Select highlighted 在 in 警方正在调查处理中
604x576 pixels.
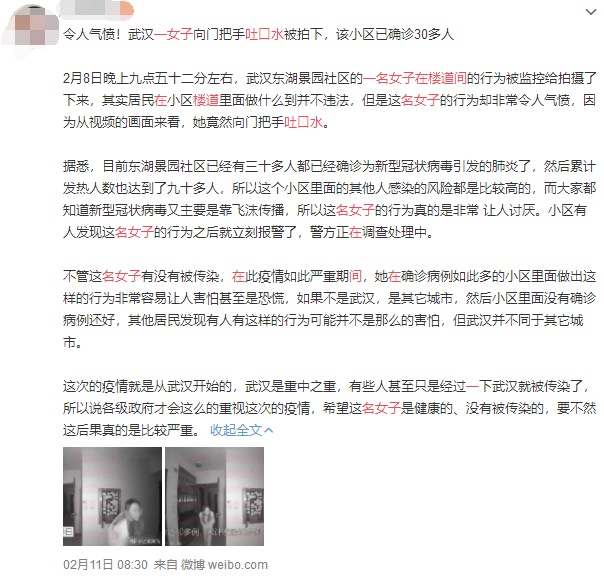(x=355, y=232)
